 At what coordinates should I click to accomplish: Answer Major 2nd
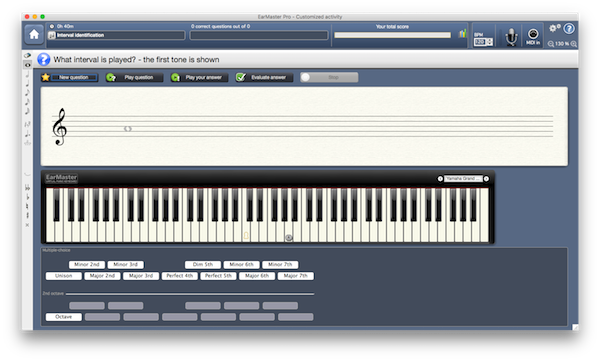102,276
